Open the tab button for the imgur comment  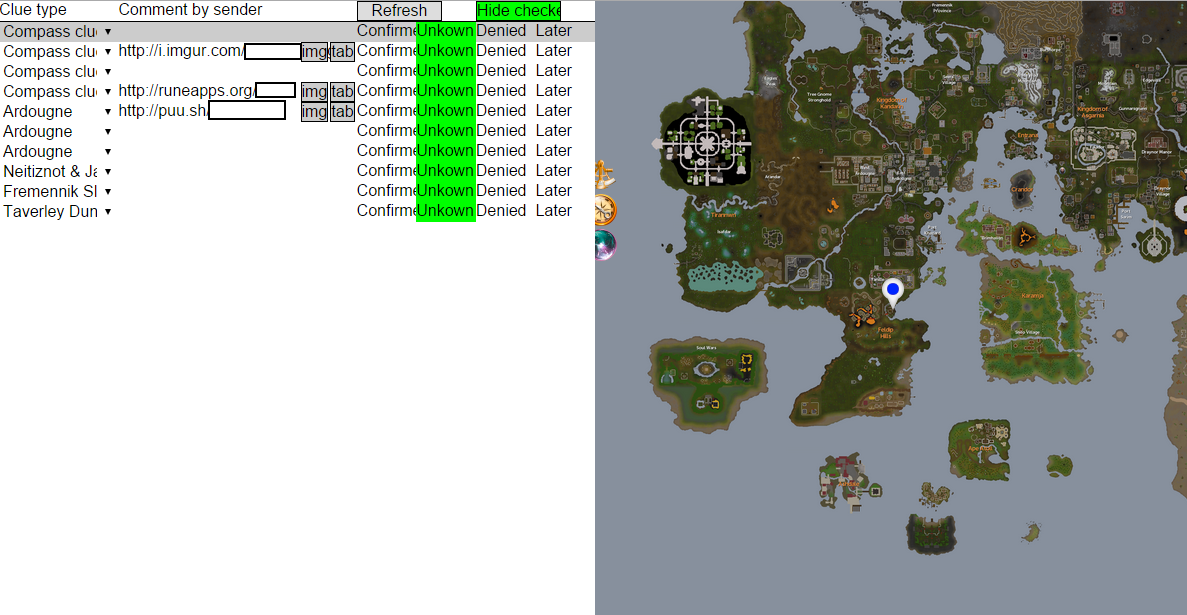coord(342,52)
